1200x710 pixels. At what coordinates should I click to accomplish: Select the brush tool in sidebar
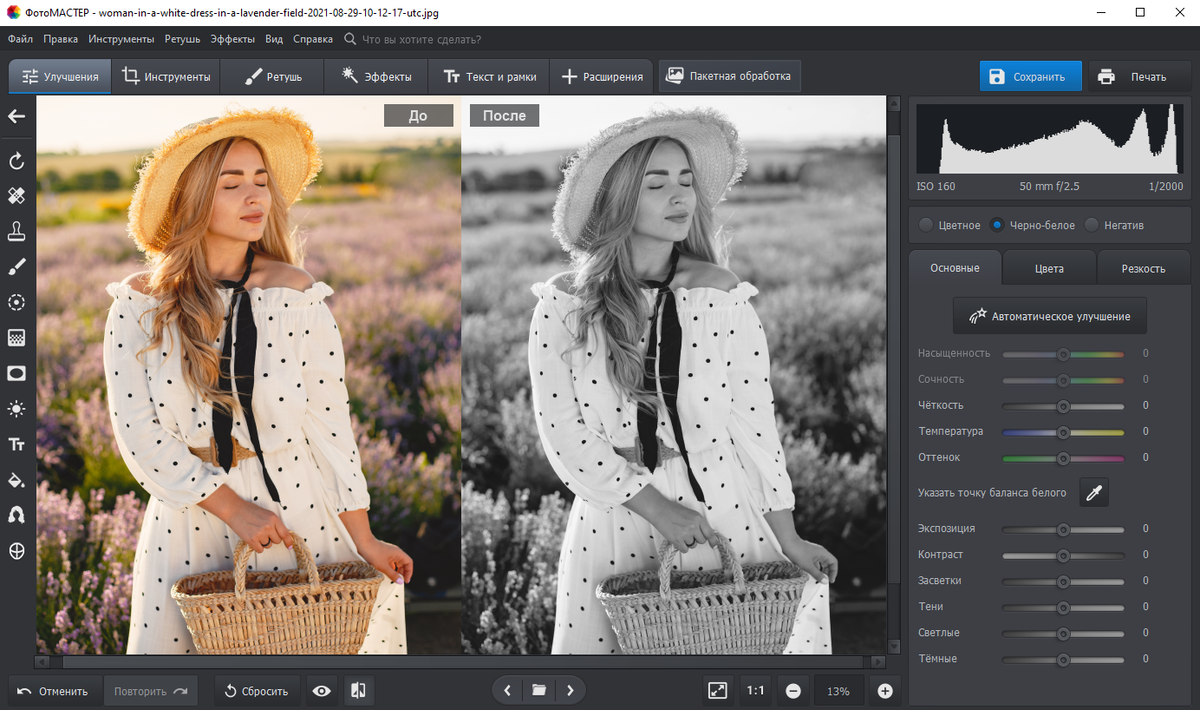tap(16, 265)
